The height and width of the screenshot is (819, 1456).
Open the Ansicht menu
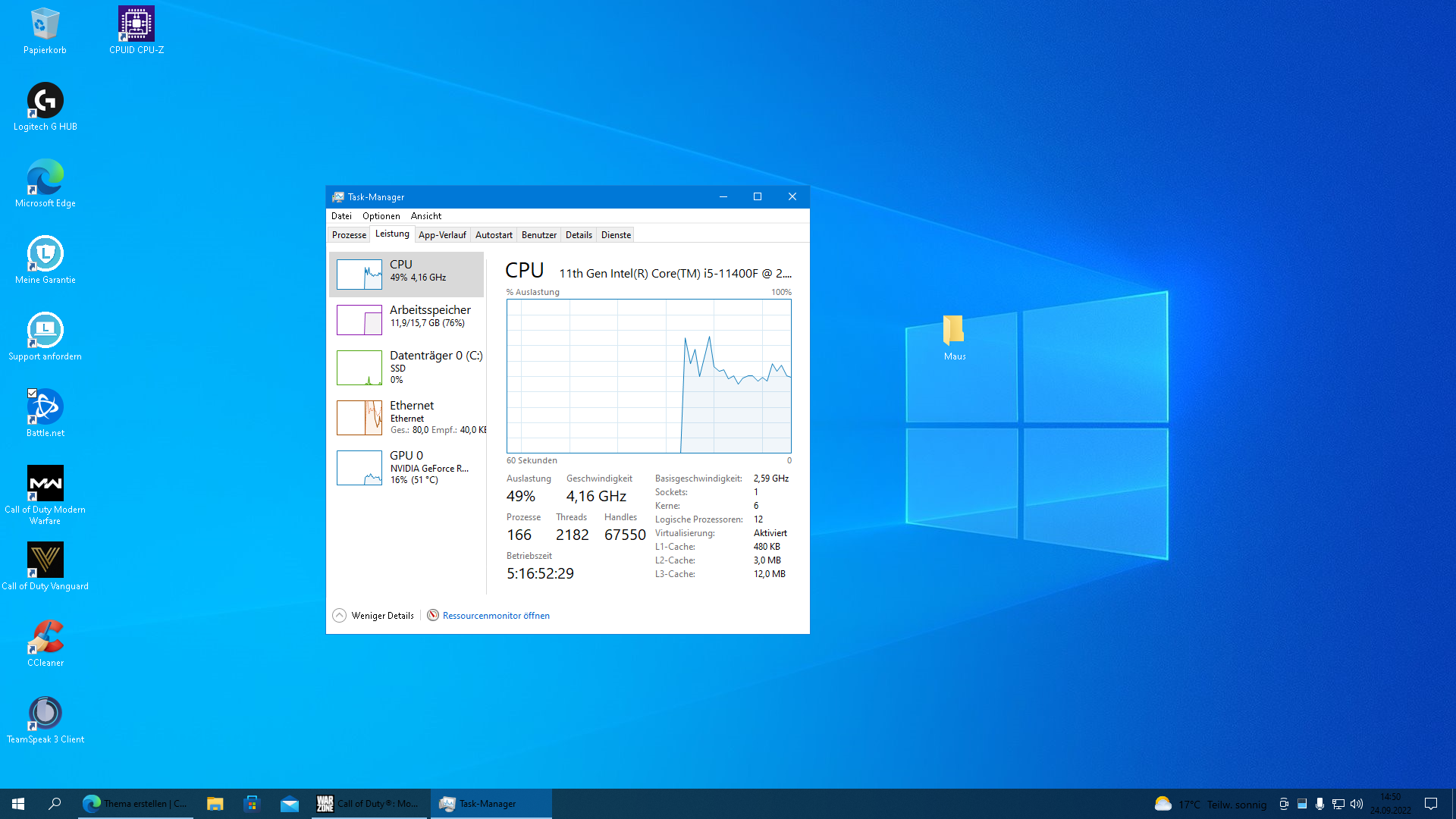pos(425,216)
